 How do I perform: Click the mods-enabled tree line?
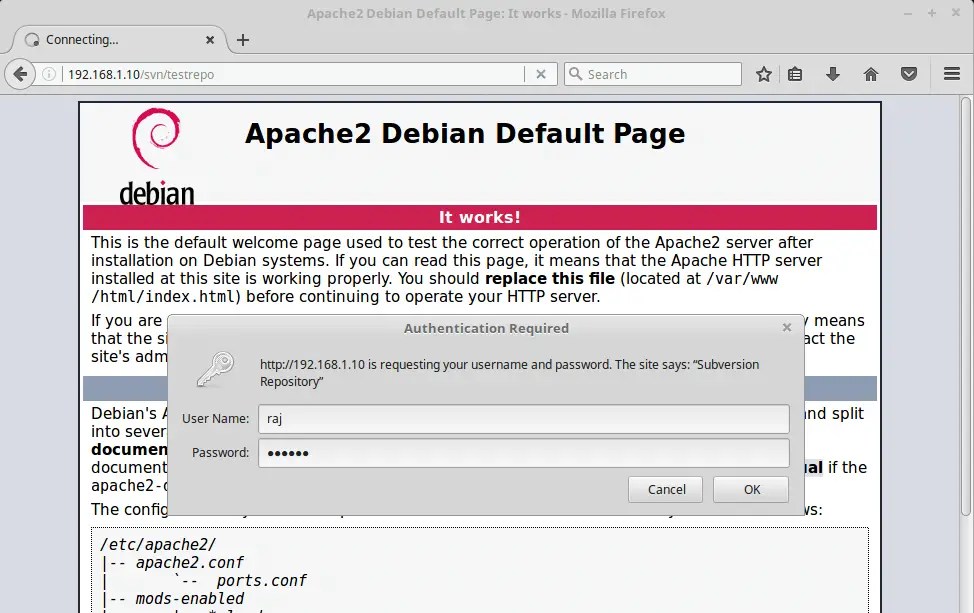(x=189, y=599)
